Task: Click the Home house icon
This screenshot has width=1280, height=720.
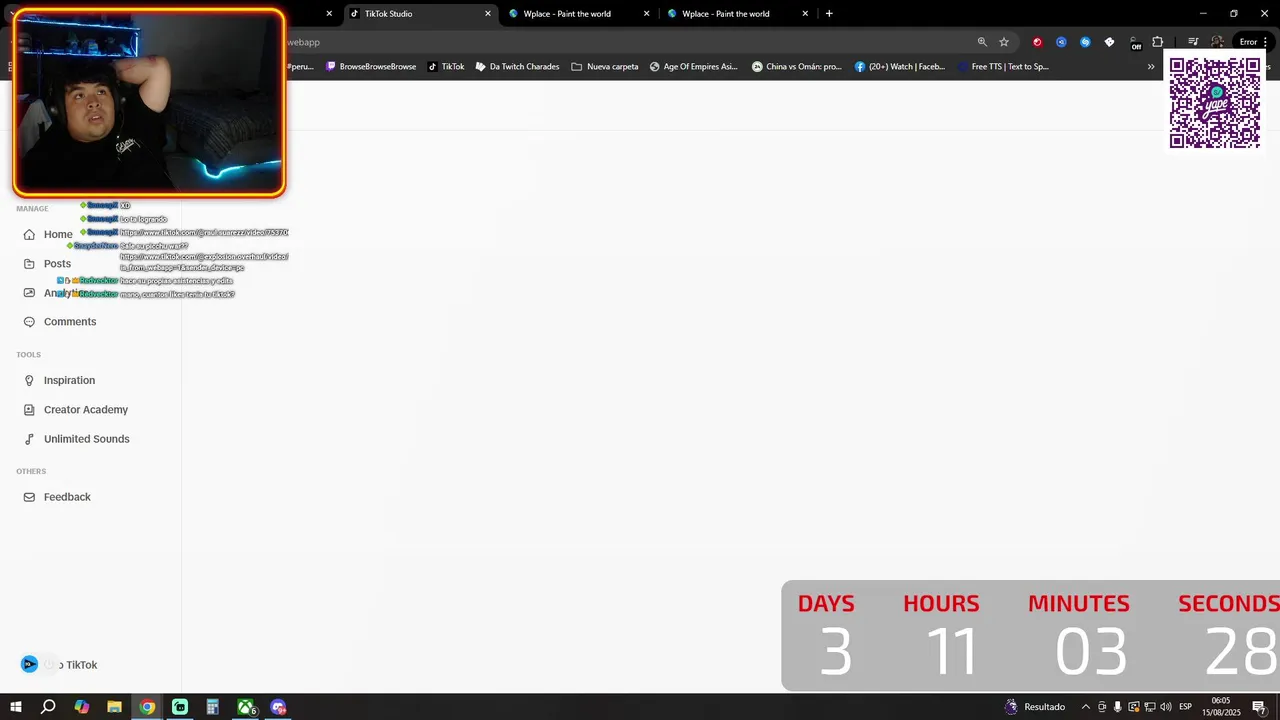Action: pos(29,235)
